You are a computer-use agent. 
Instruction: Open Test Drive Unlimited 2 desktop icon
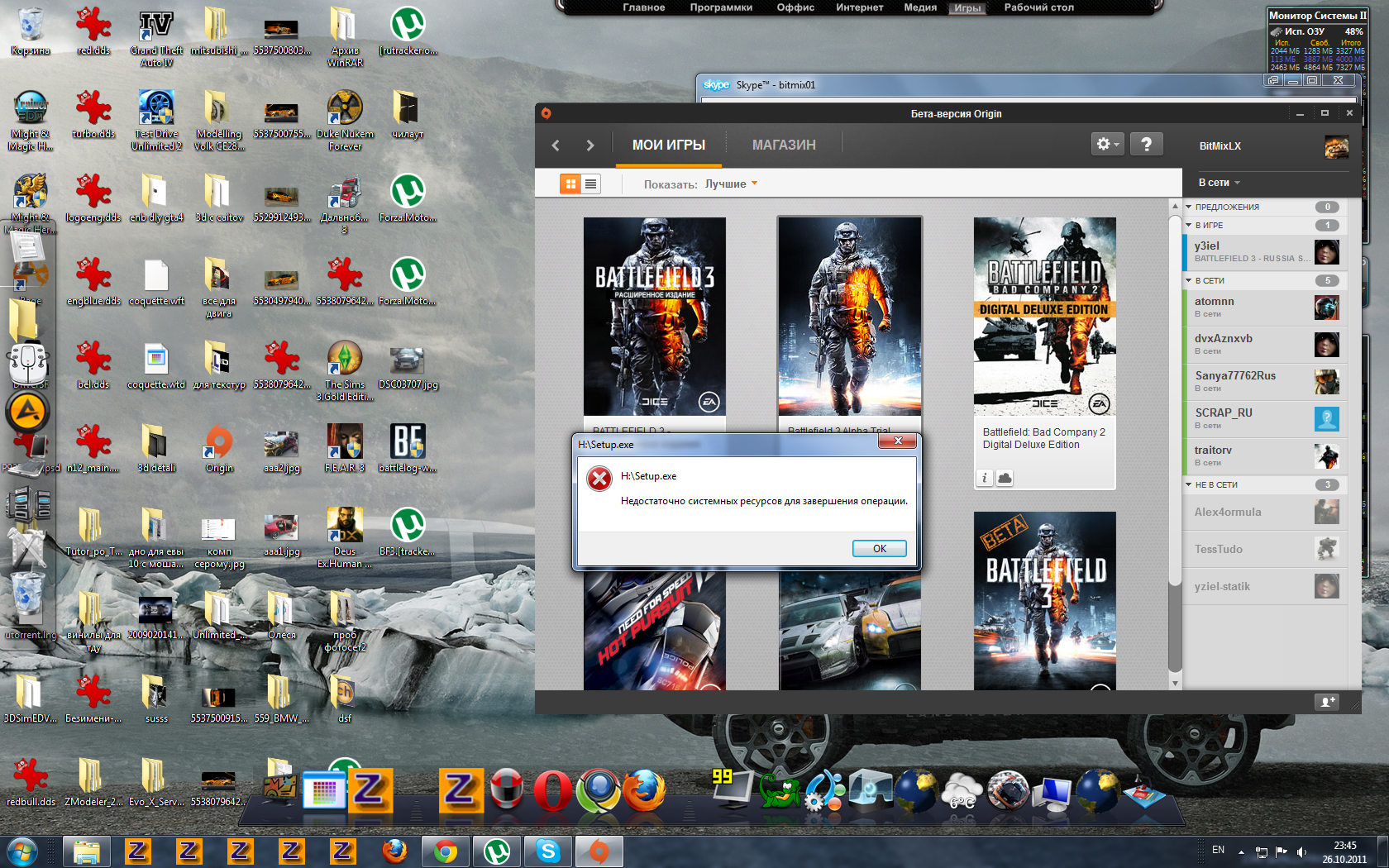[x=156, y=121]
